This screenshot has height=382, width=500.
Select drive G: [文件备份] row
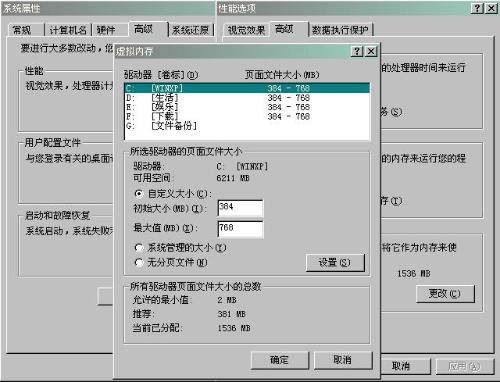247,126
